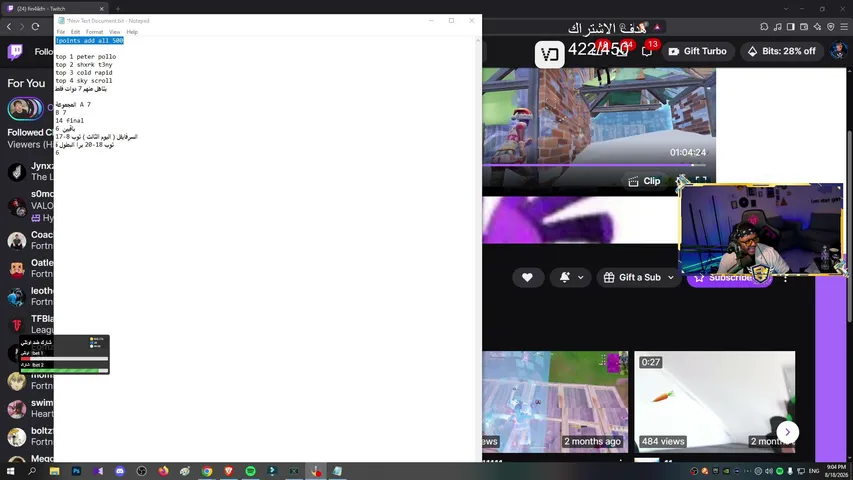Open File Explorer from the taskbar
The height and width of the screenshot is (480, 853).
[54, 471]
